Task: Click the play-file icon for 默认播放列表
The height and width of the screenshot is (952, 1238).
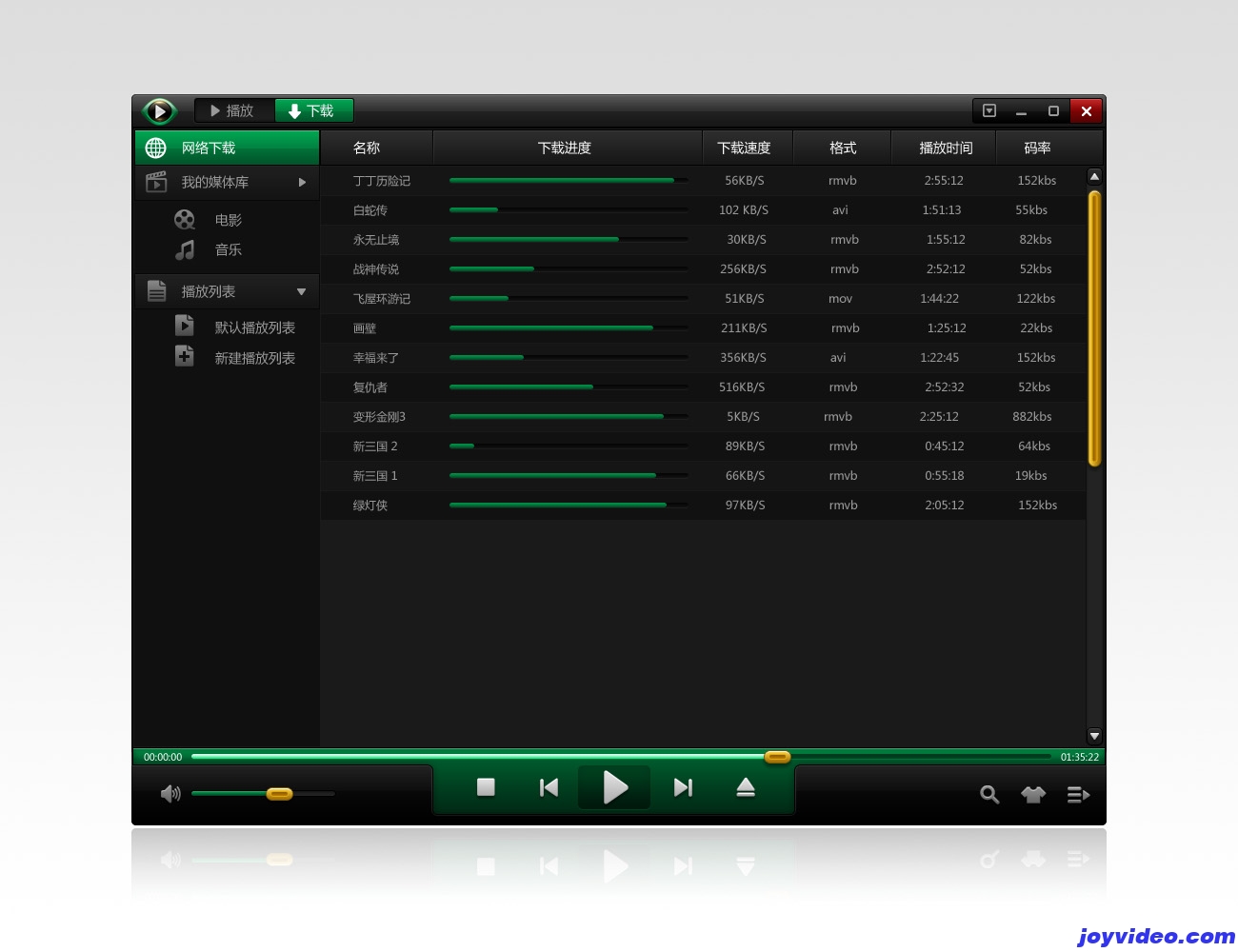Action: click(x=185, y=326)
